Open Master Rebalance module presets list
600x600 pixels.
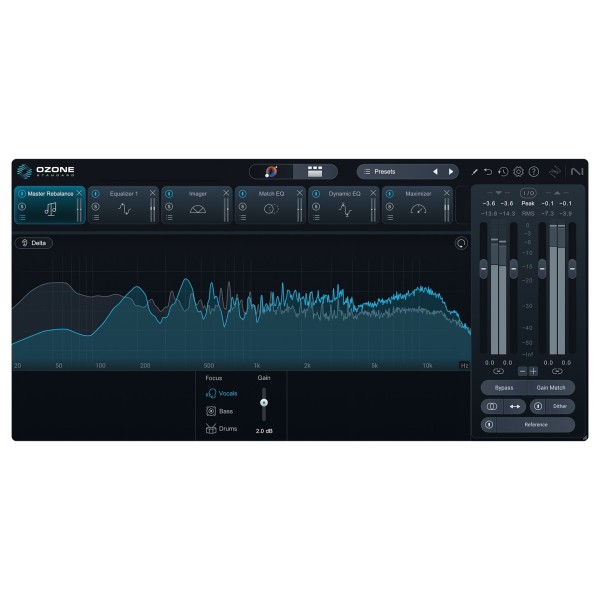[x=22, y=218]
